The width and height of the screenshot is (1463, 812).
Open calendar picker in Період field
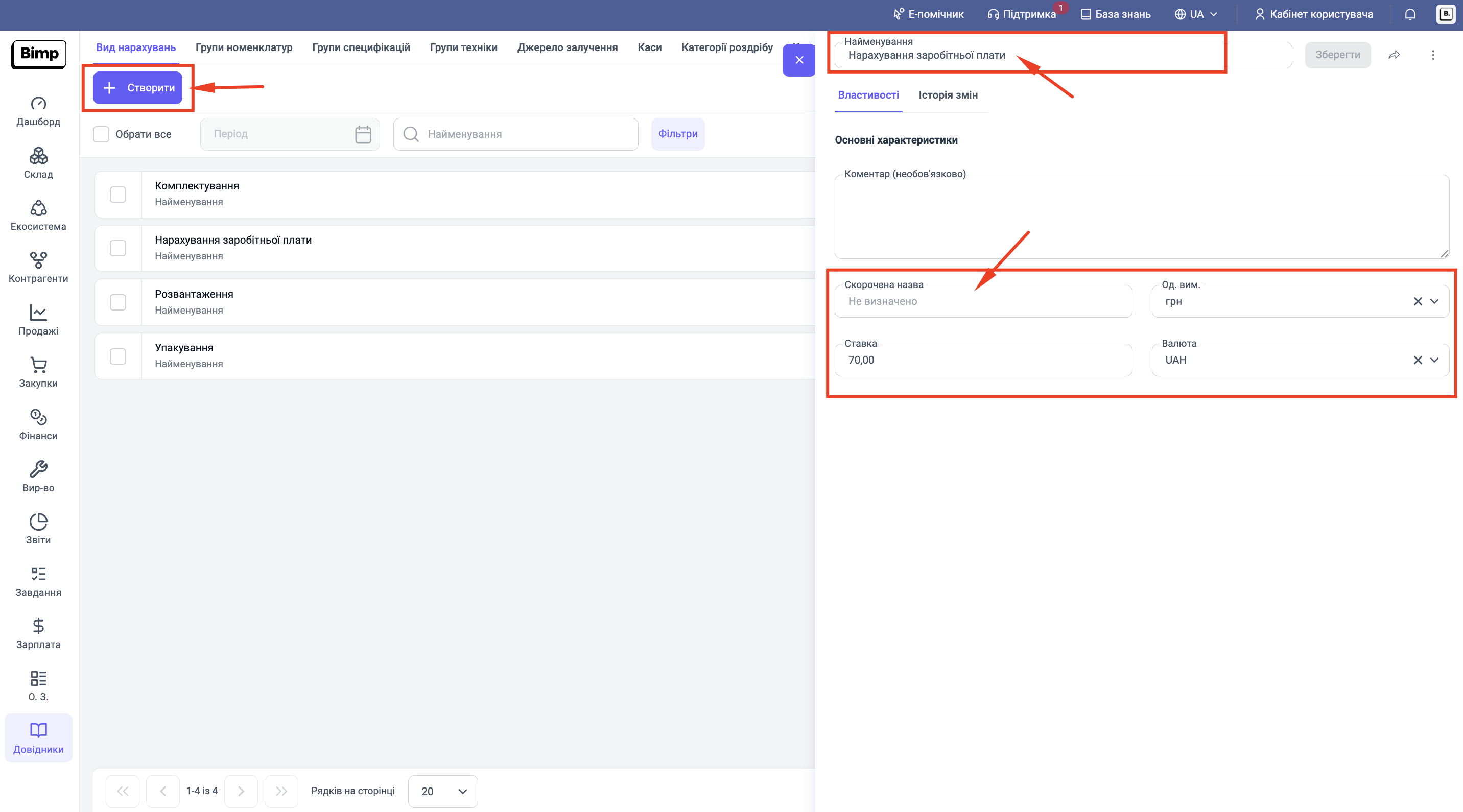coord(363,135)
